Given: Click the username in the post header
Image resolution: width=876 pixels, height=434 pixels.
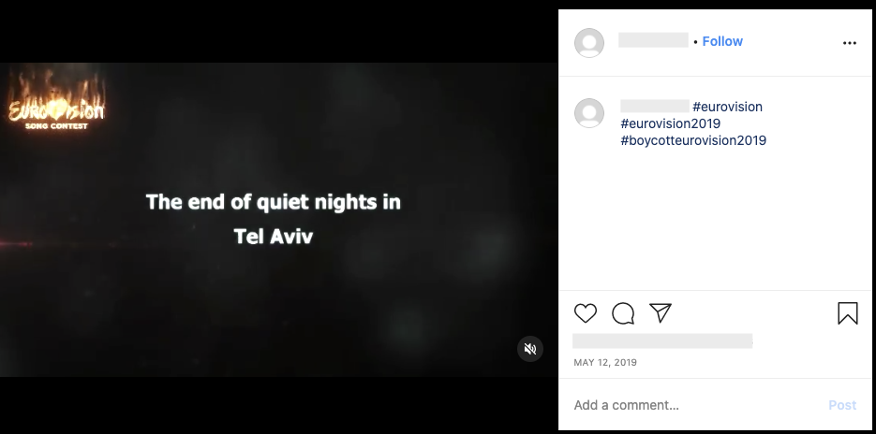Looking at the screenshot, I should click(x=653, y=41).
